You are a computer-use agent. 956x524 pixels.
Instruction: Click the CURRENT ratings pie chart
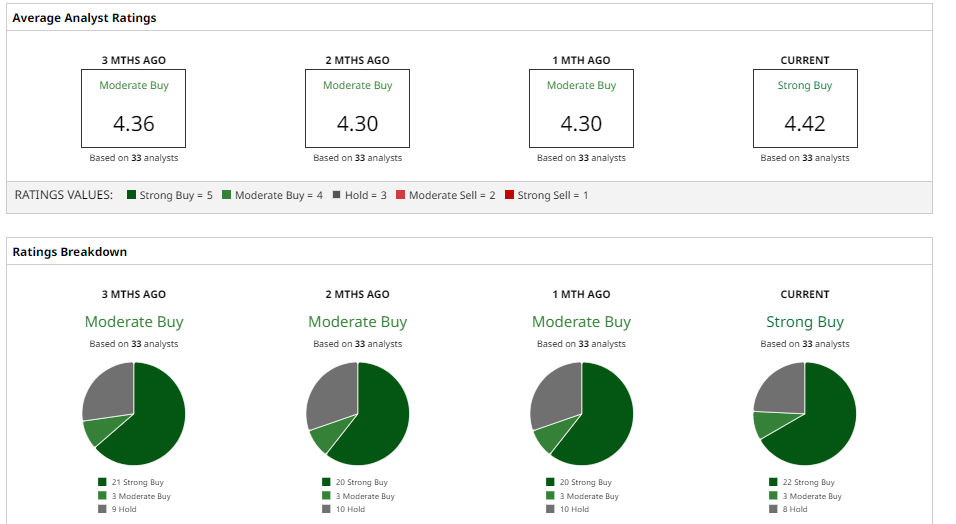pos(805,414)
